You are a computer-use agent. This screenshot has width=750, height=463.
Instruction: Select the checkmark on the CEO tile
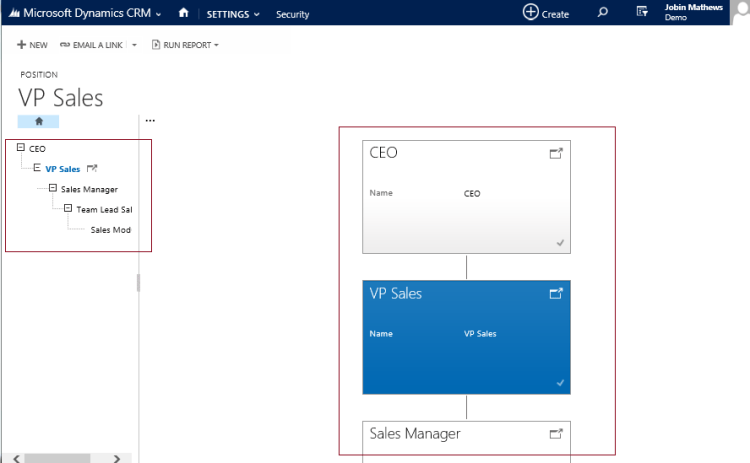click(560, 243)
